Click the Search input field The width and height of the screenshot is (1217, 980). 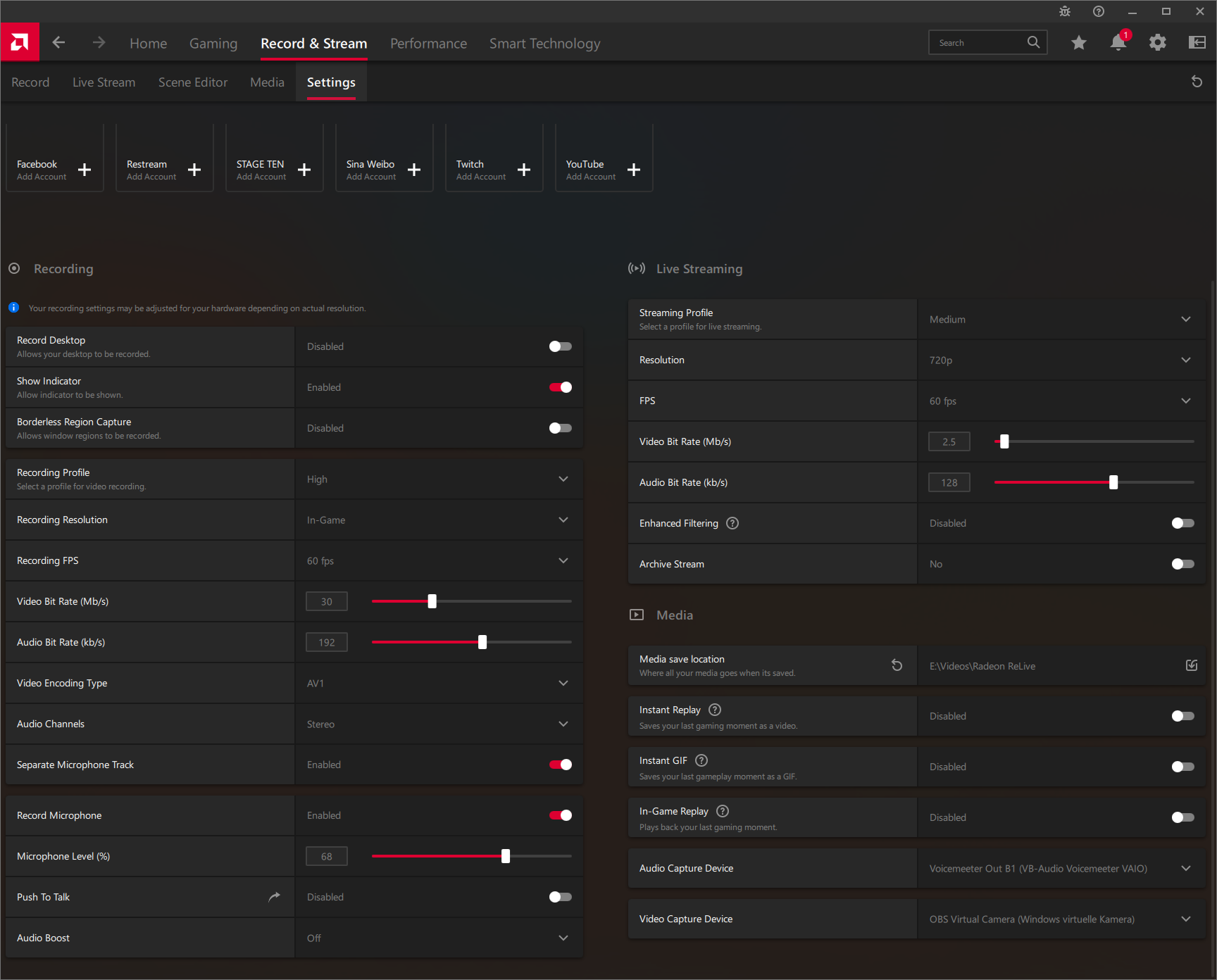click(x=987, y=43)
